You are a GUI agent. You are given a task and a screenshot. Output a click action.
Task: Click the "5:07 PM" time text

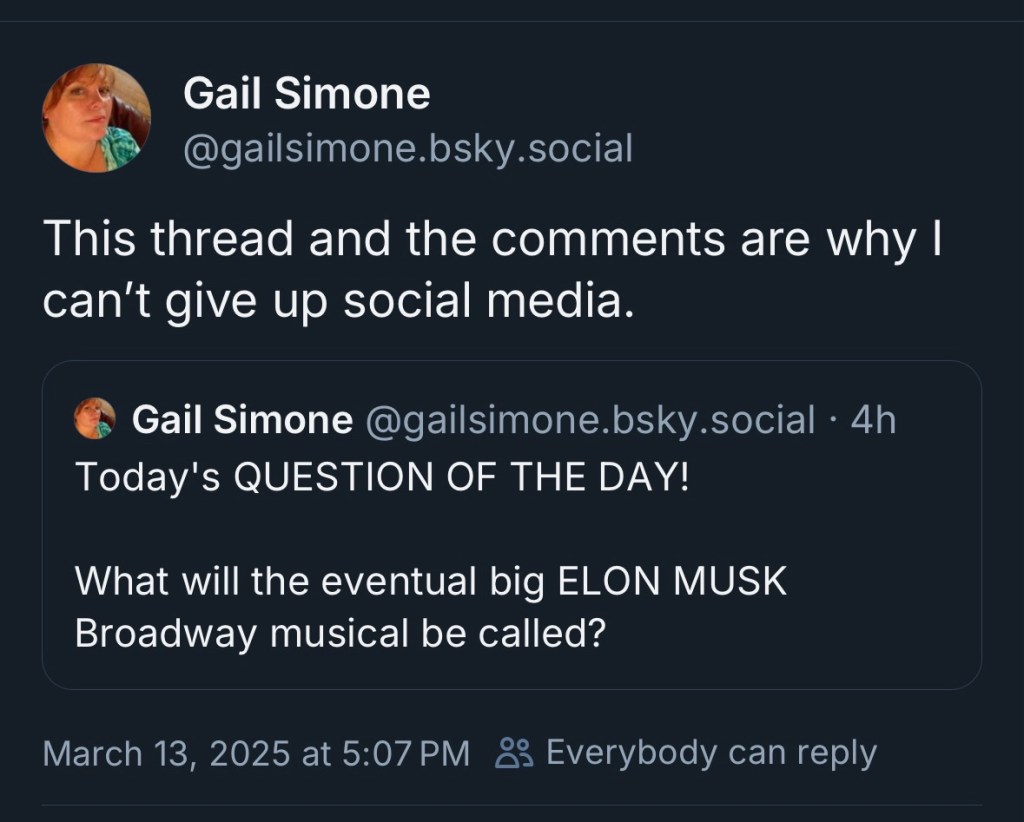tap(407, 753)
